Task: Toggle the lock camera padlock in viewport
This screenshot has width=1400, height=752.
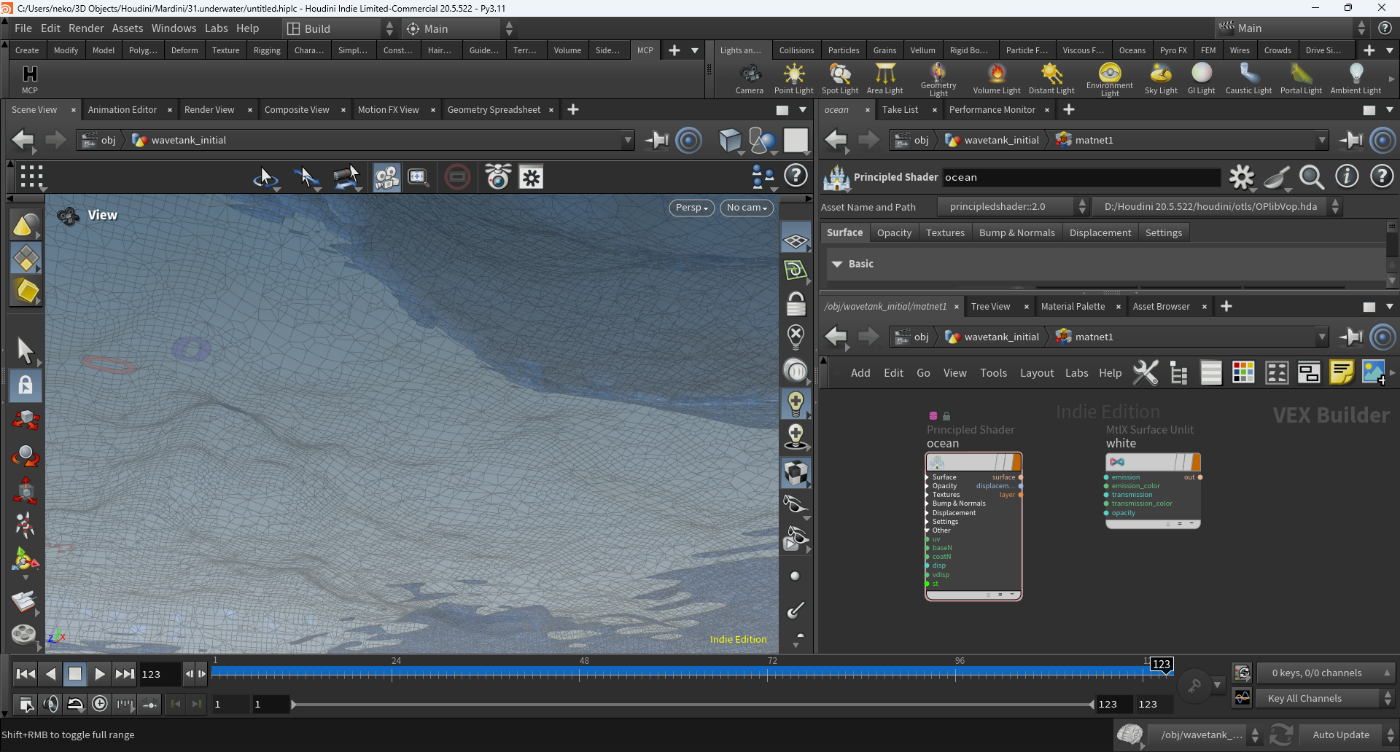Action: pyautogui.click(x=795, y=303)
